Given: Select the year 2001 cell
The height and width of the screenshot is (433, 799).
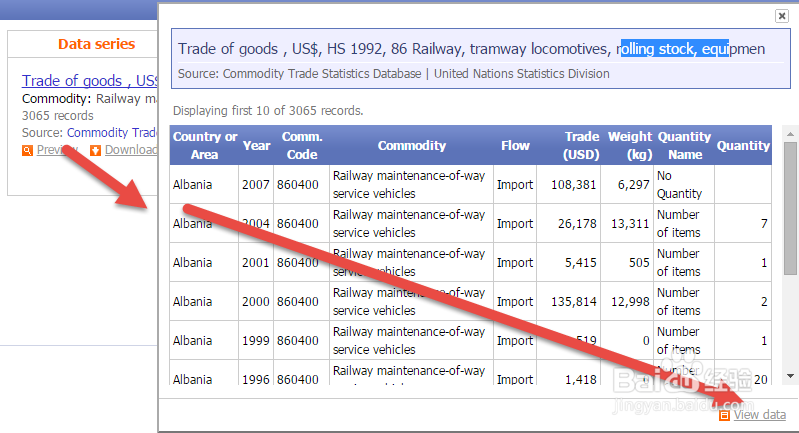Looking at the screenshot, I should 256,262.
